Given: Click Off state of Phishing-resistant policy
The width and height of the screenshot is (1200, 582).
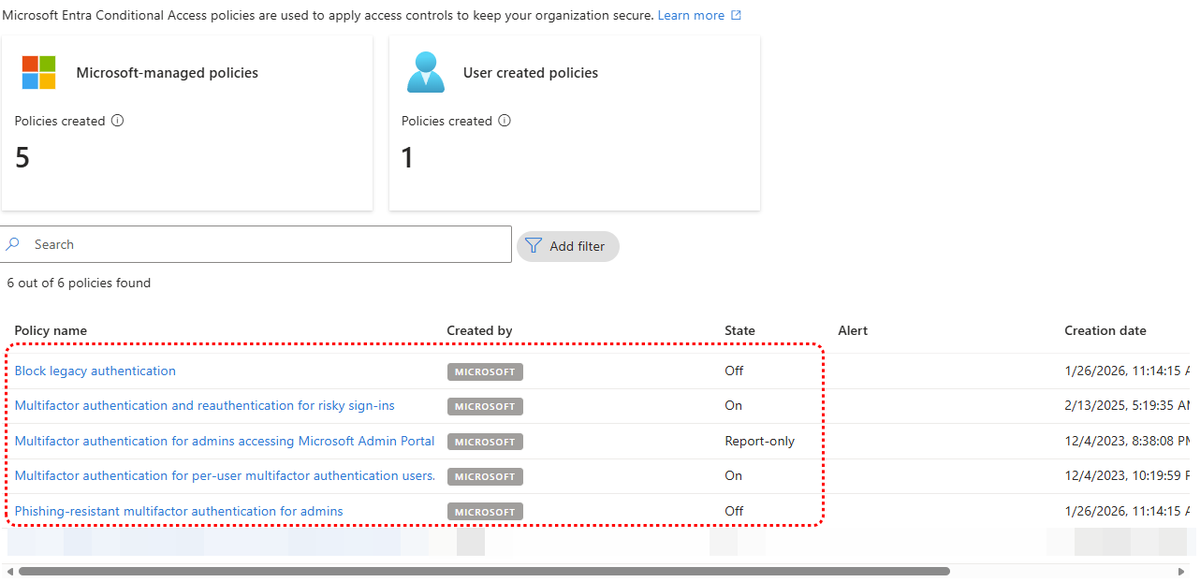Looking at the screenshot, I should coord(734,511).
